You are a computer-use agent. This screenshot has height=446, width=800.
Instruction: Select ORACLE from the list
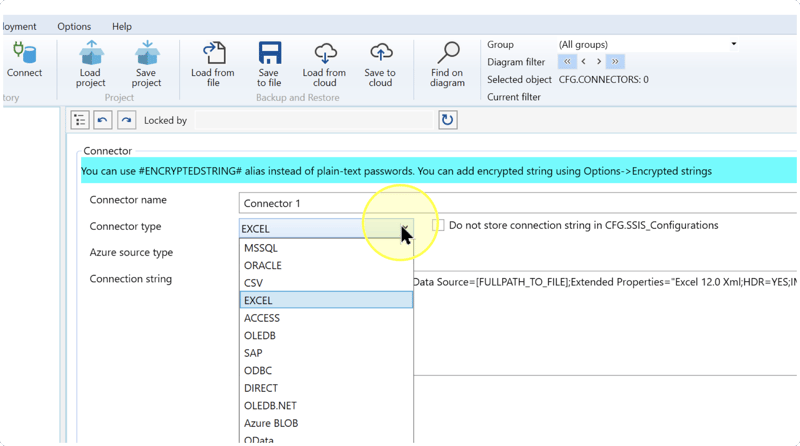[326, 265]
